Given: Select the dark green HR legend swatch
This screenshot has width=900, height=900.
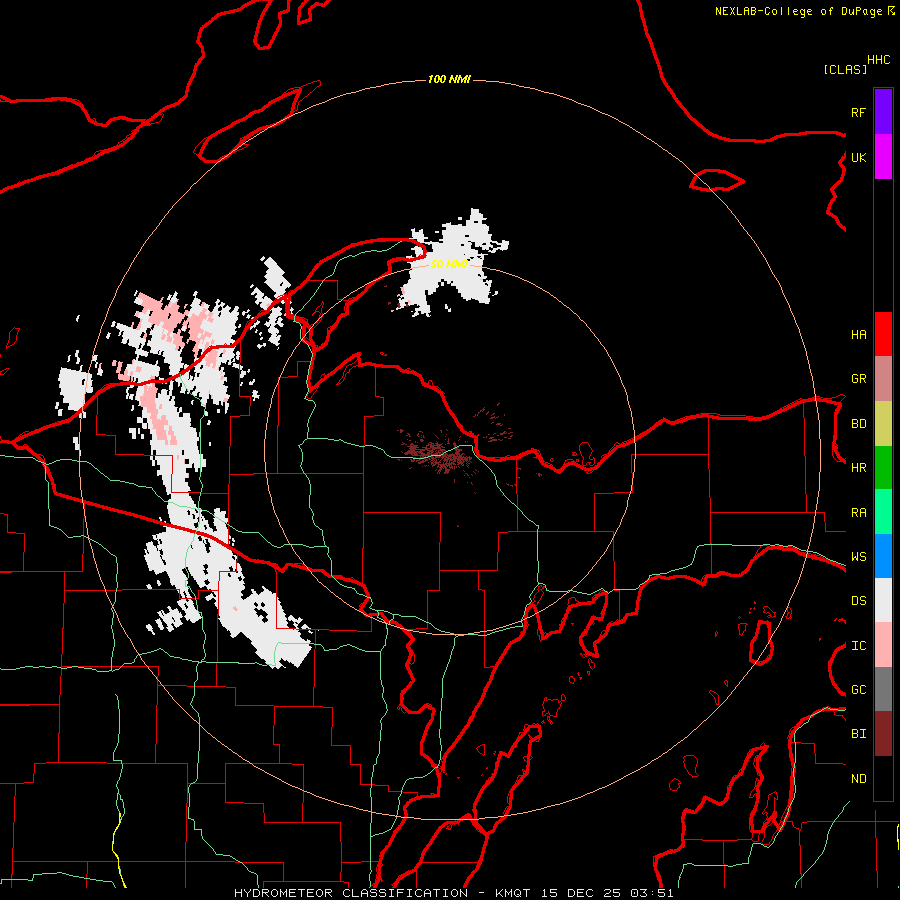Looking at the screenshot, I should (883, 467).
